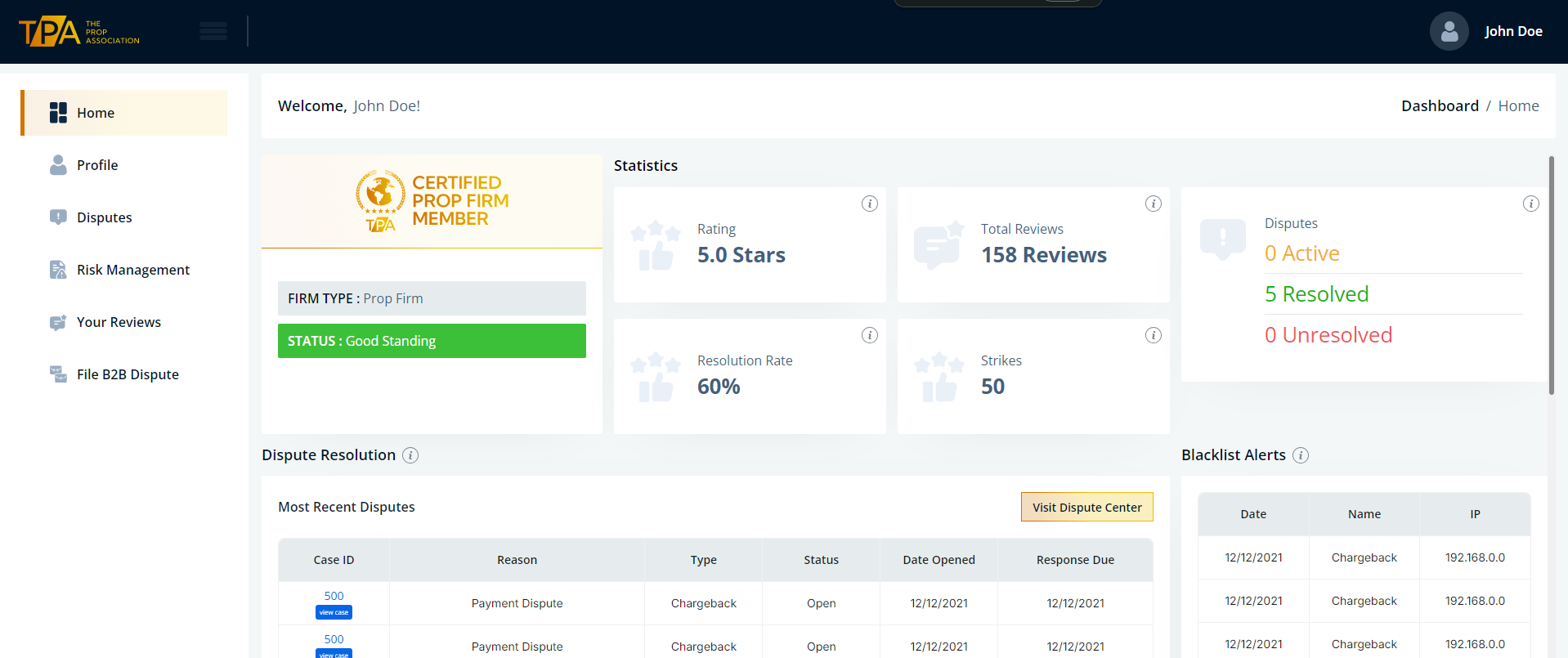Click info icon beside Blacklist Alerts heading

[1300, 455]
